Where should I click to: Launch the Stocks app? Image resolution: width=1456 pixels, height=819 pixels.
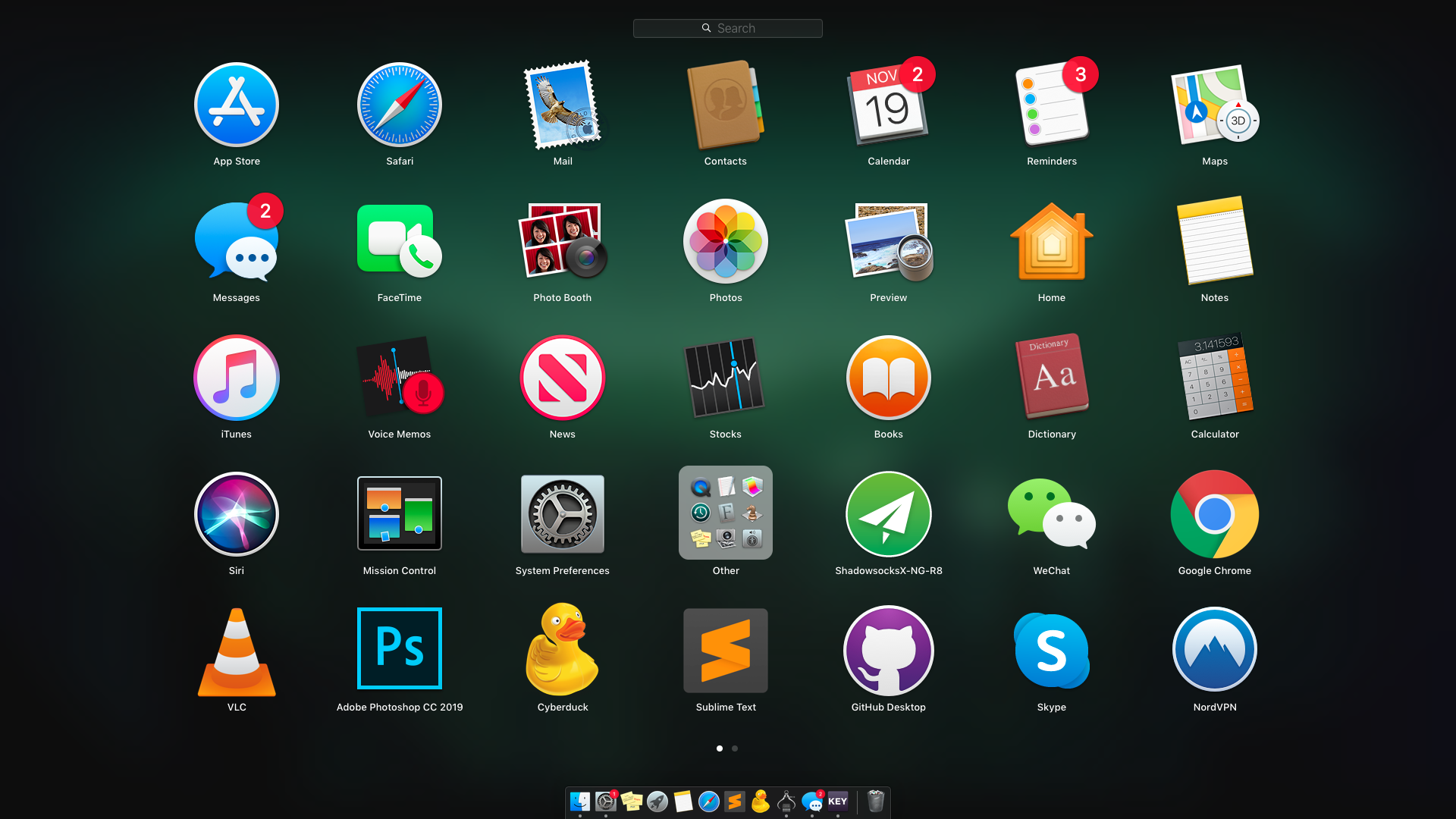click(726, 378)
